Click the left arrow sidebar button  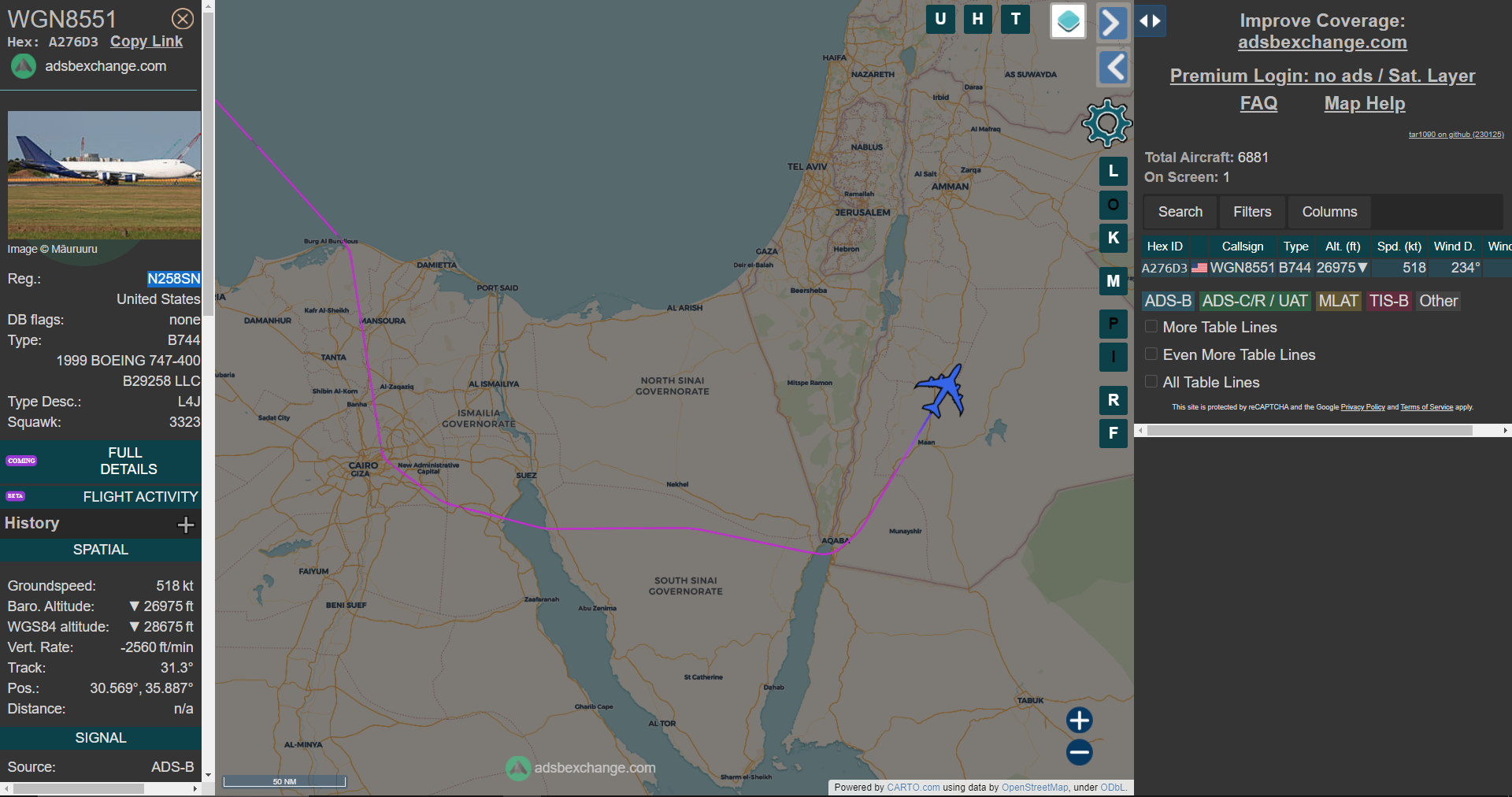pos(1113,68)
